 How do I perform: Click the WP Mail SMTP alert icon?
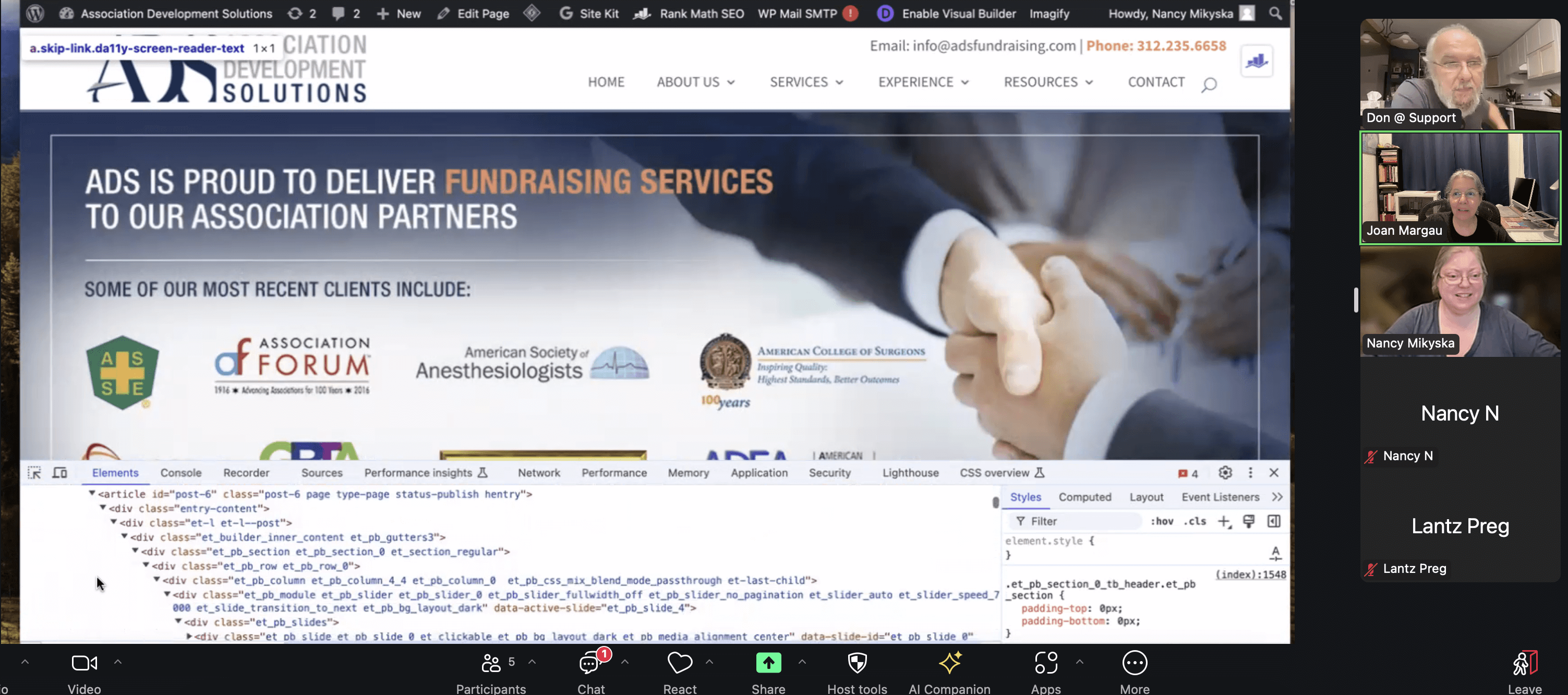(x=850, y=13)
